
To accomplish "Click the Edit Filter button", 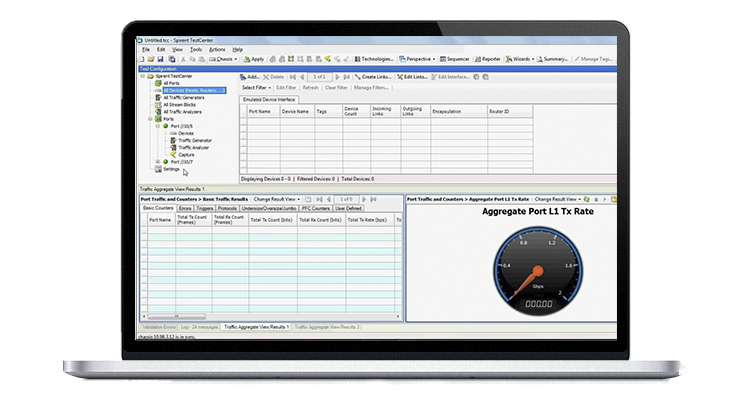I will tap(287, 88).
